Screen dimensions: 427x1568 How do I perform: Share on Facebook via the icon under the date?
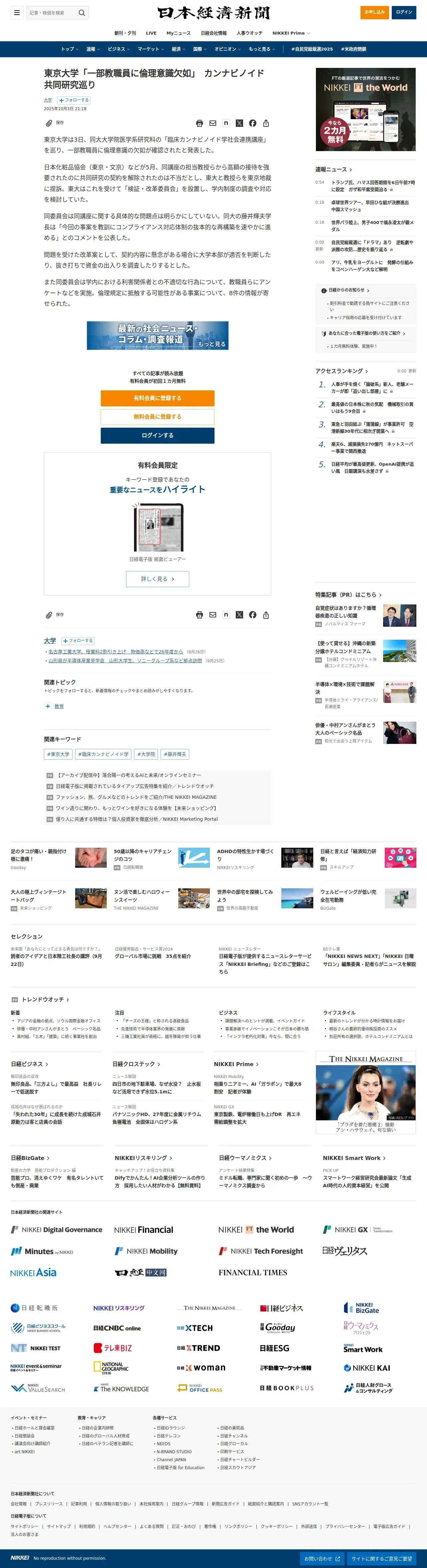coord(252,123)
